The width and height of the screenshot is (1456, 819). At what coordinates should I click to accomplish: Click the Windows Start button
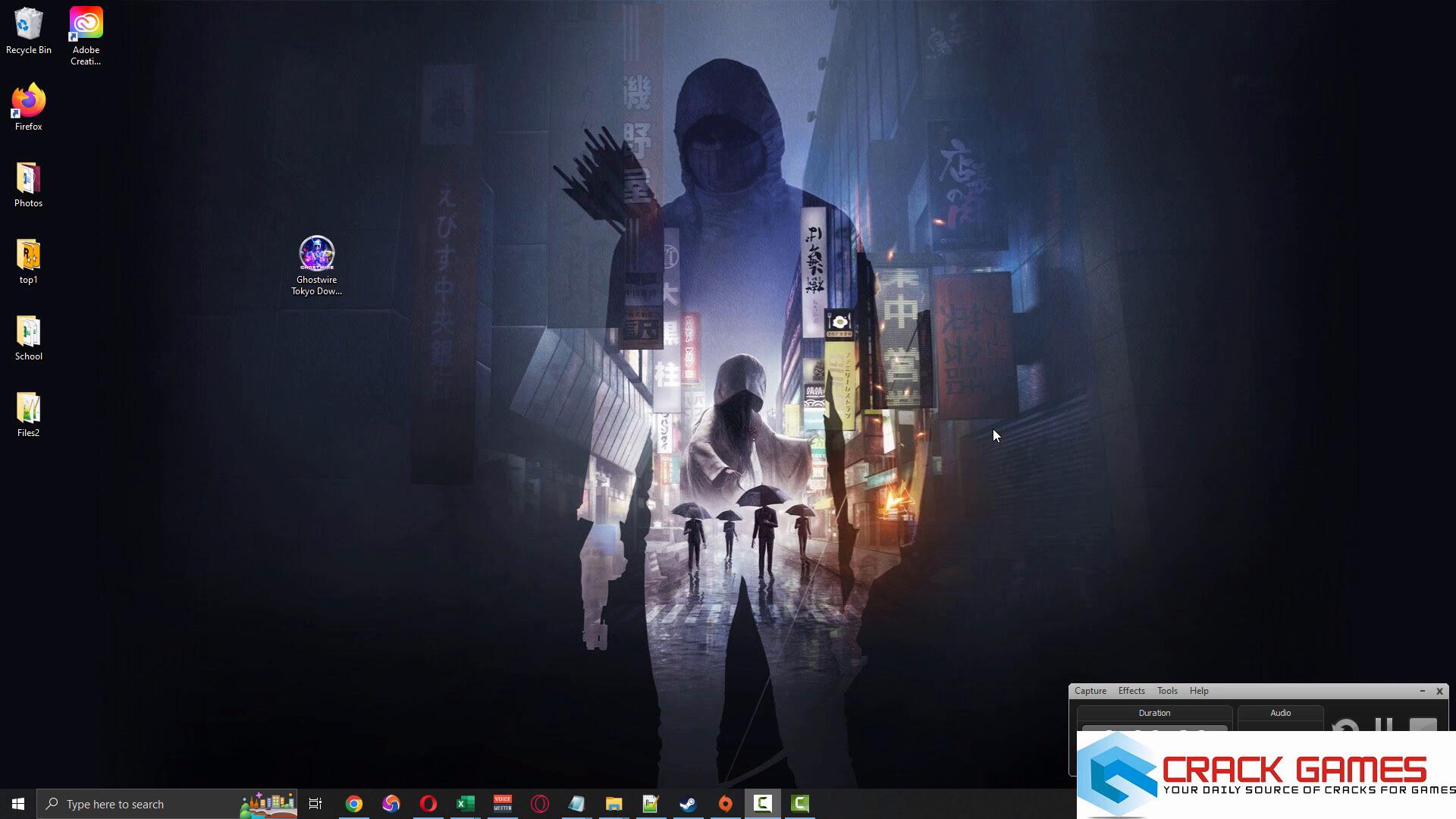pos(18,804)
